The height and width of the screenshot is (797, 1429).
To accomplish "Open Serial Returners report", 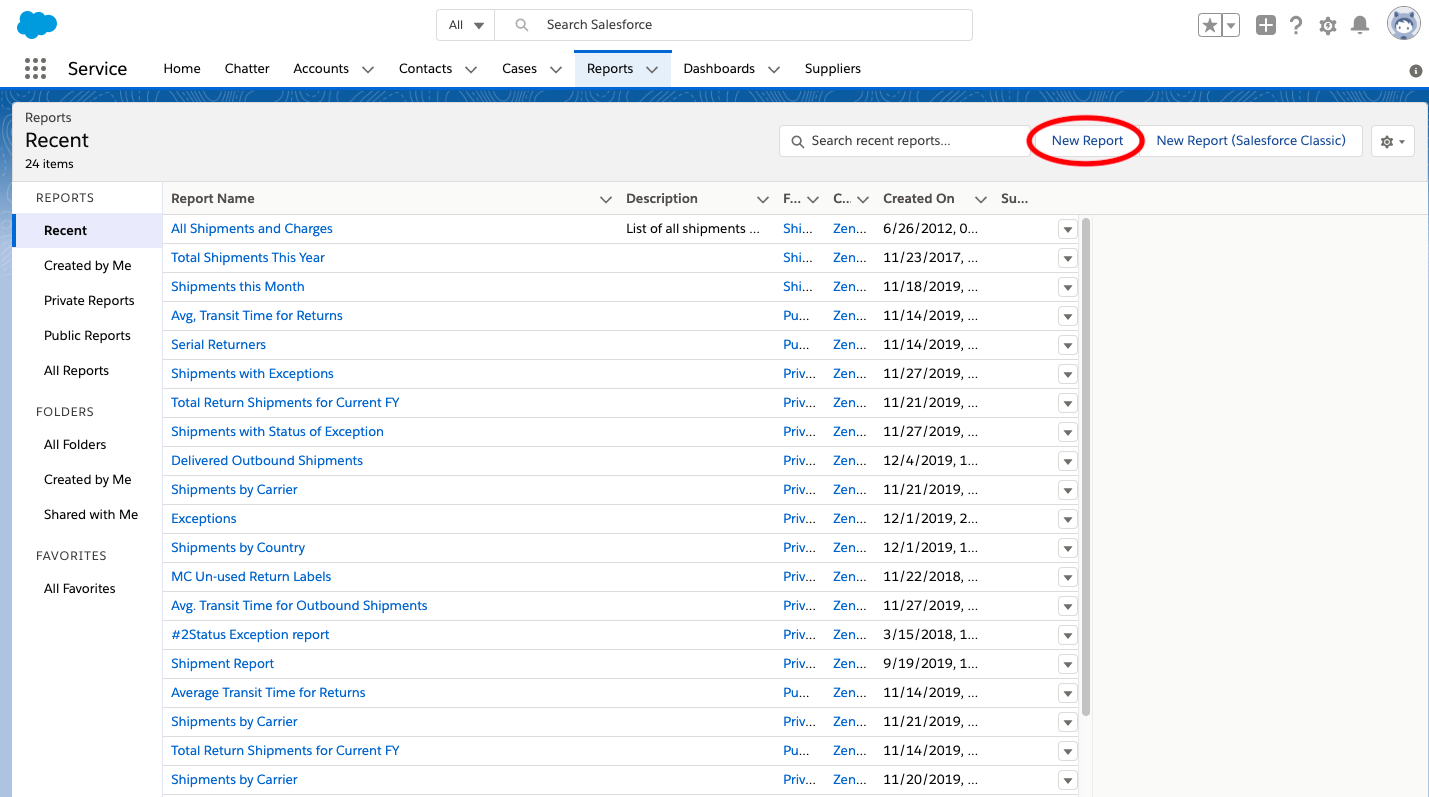I will pos(218,345).
